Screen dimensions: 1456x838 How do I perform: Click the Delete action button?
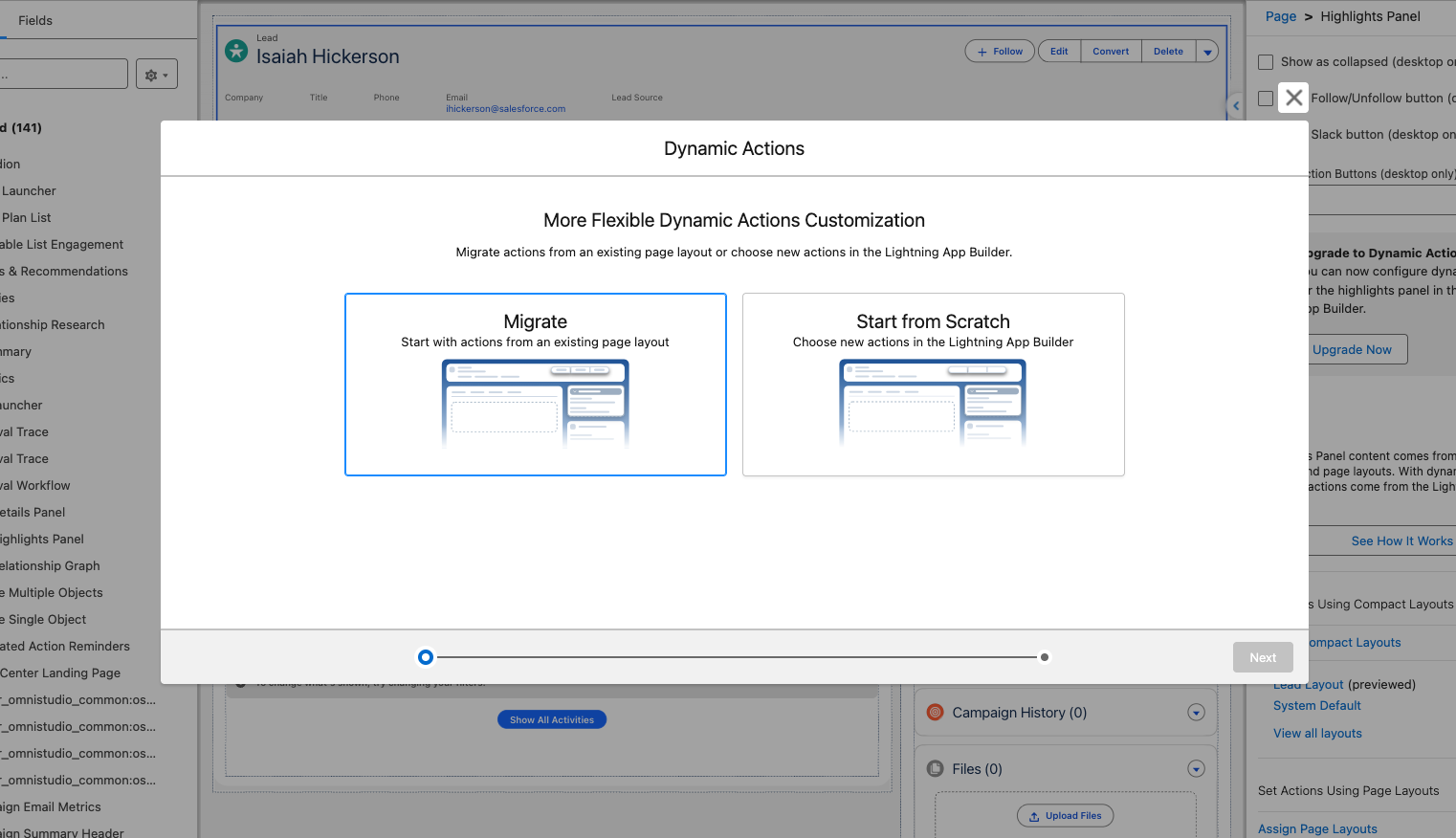(x=1168, y=52)
